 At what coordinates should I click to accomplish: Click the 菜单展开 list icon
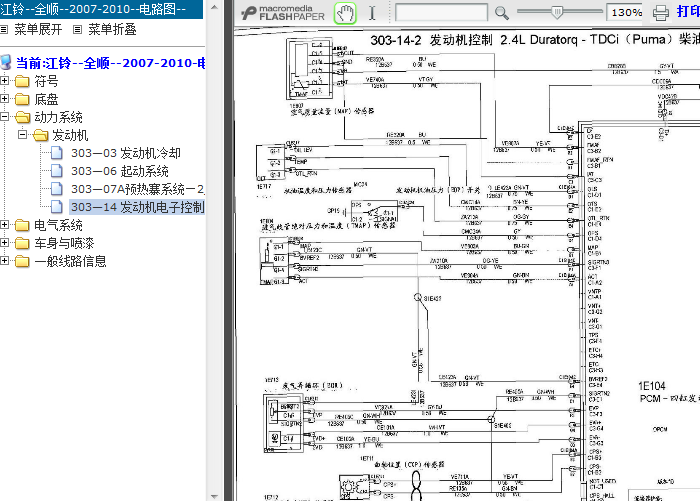click(x=6, y=30)
